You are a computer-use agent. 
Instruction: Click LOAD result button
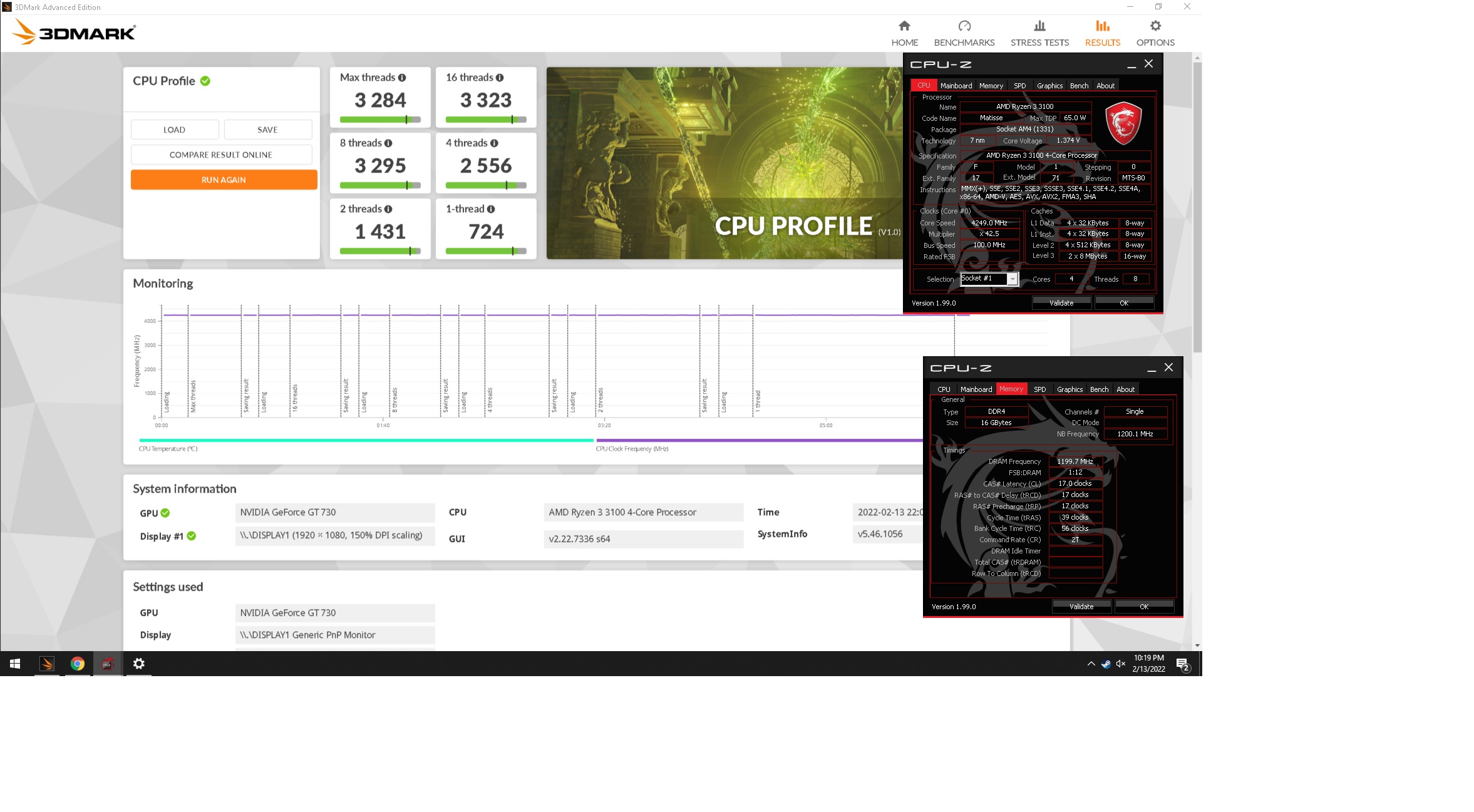coord(175,130)
